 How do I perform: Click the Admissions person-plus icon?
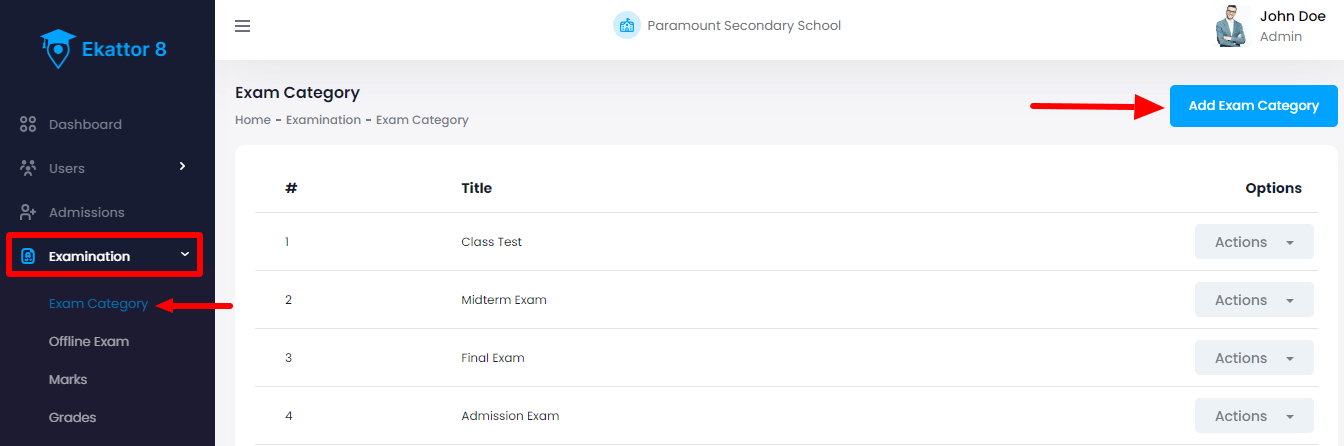[28, 212]
